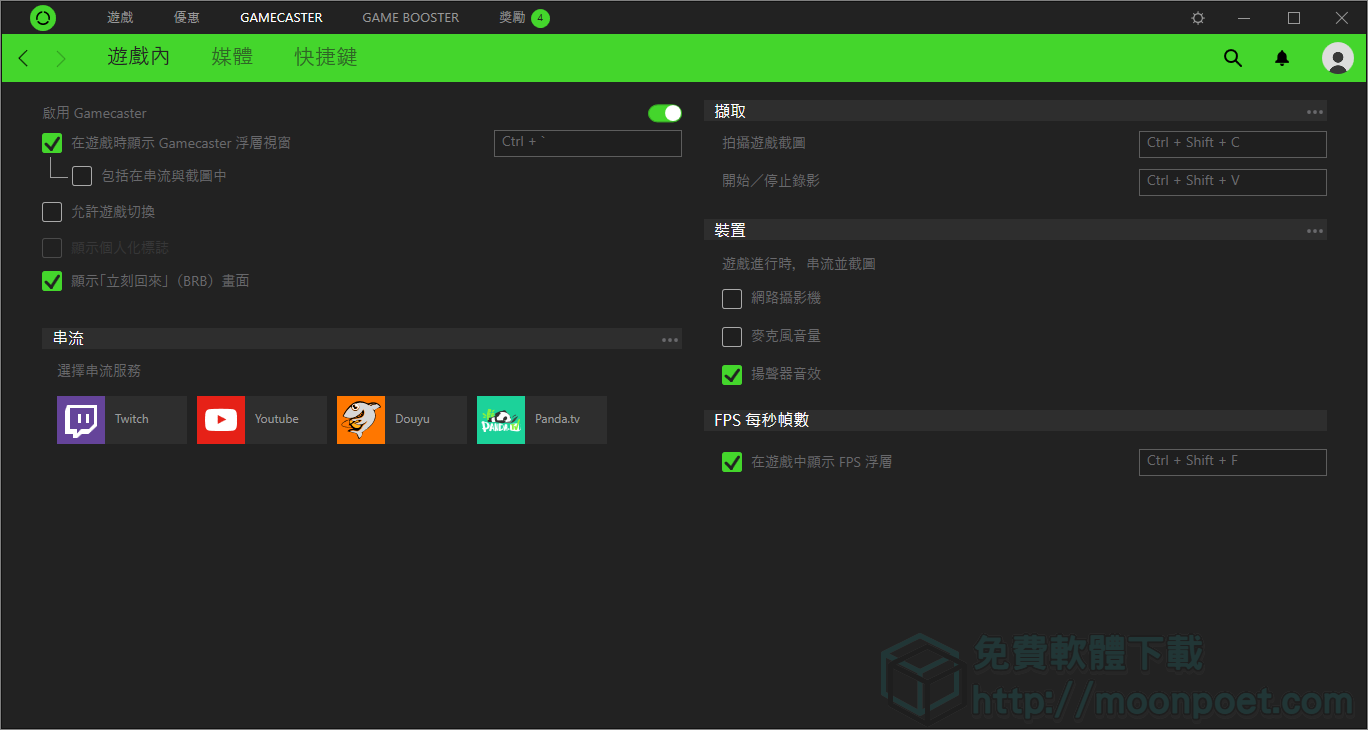Screen dimensions: 1368x730
Task: Choose Panda.tv as streaming service
Action: 542,420
